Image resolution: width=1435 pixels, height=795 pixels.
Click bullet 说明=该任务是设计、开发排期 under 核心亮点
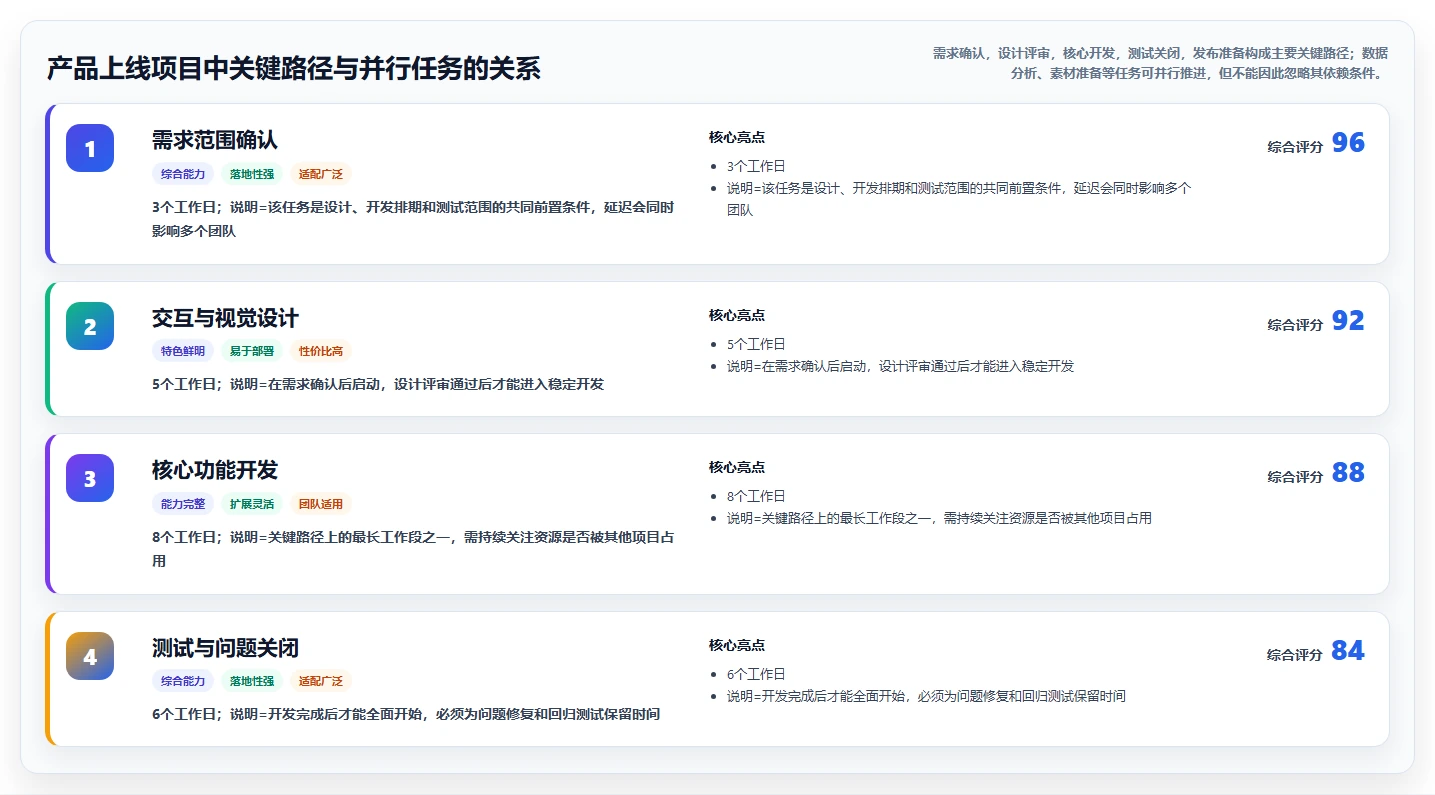[959, 199]
